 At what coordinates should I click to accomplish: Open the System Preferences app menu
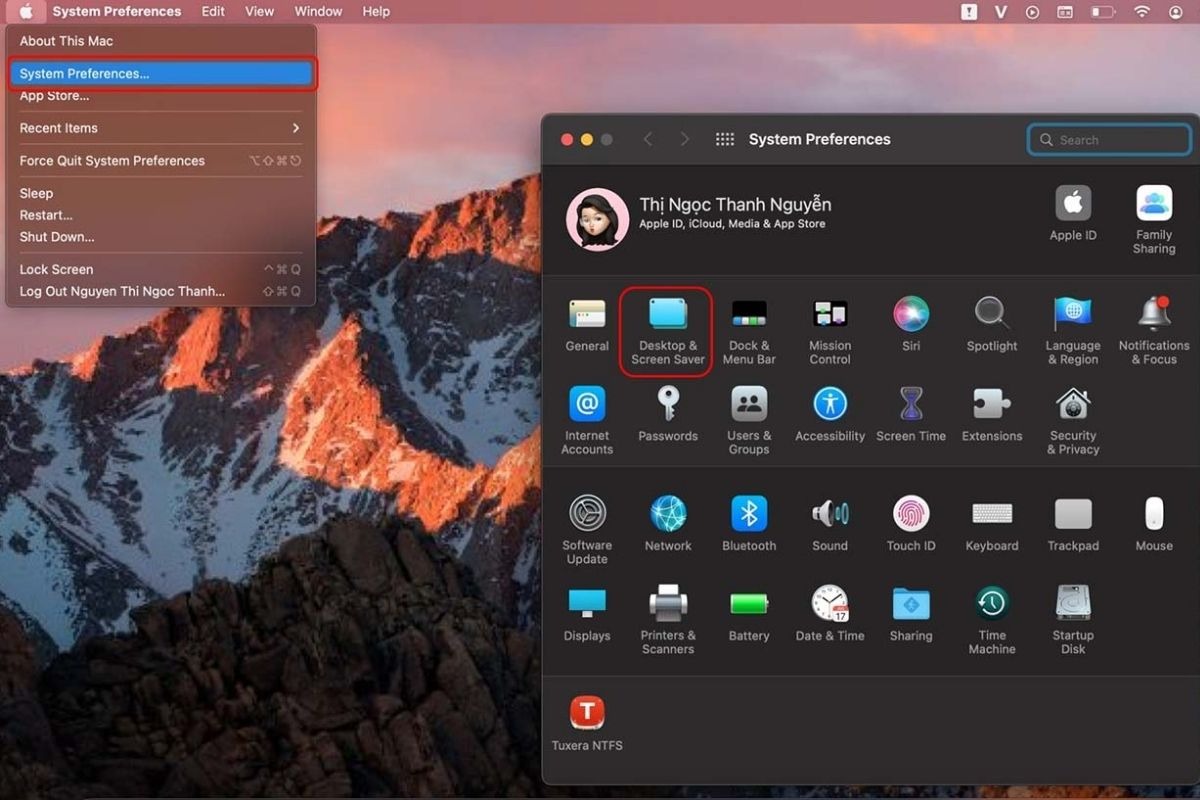pyautogui.click(x=117, y=12)
